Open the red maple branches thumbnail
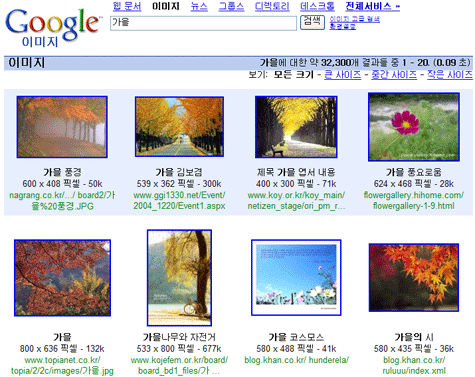 [62, 278]
